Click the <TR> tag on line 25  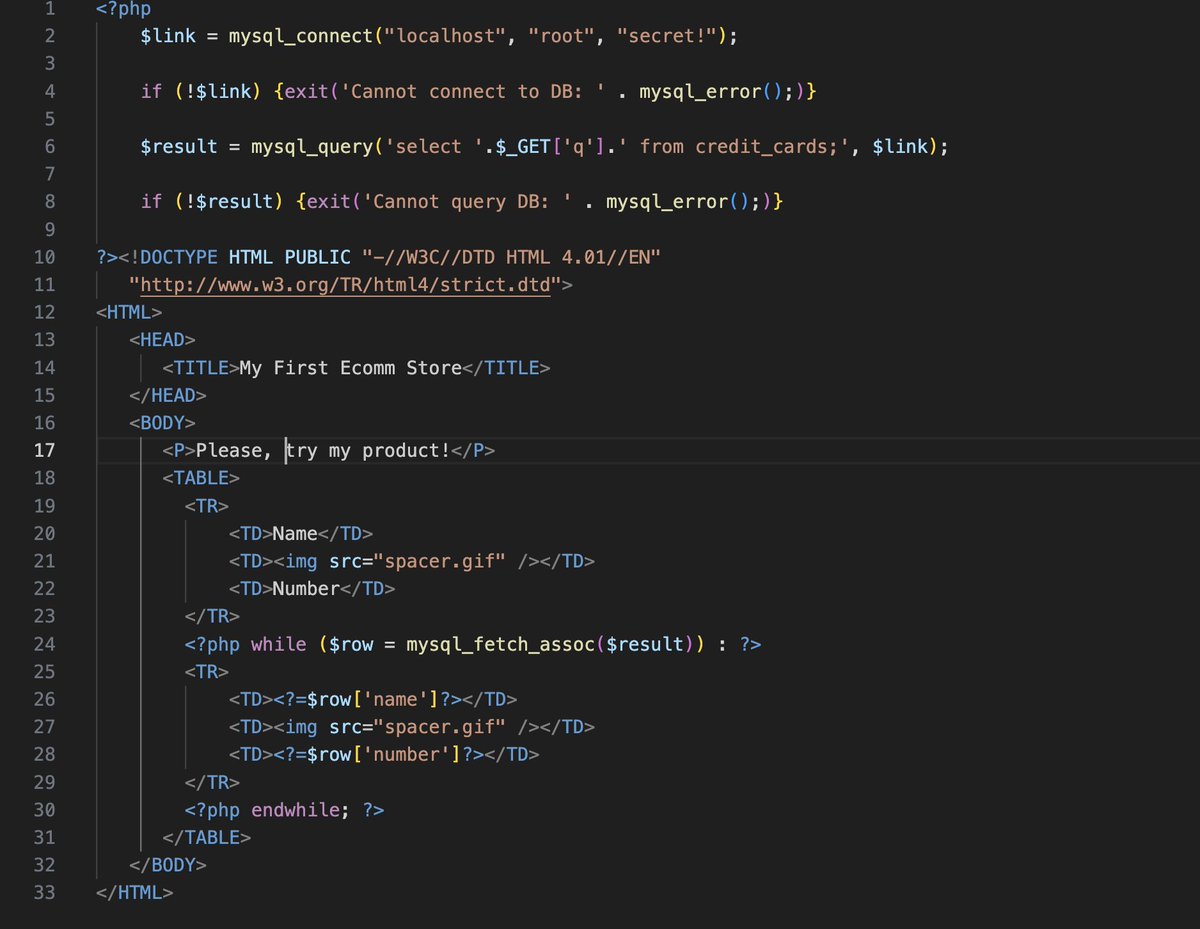(207, 671)
